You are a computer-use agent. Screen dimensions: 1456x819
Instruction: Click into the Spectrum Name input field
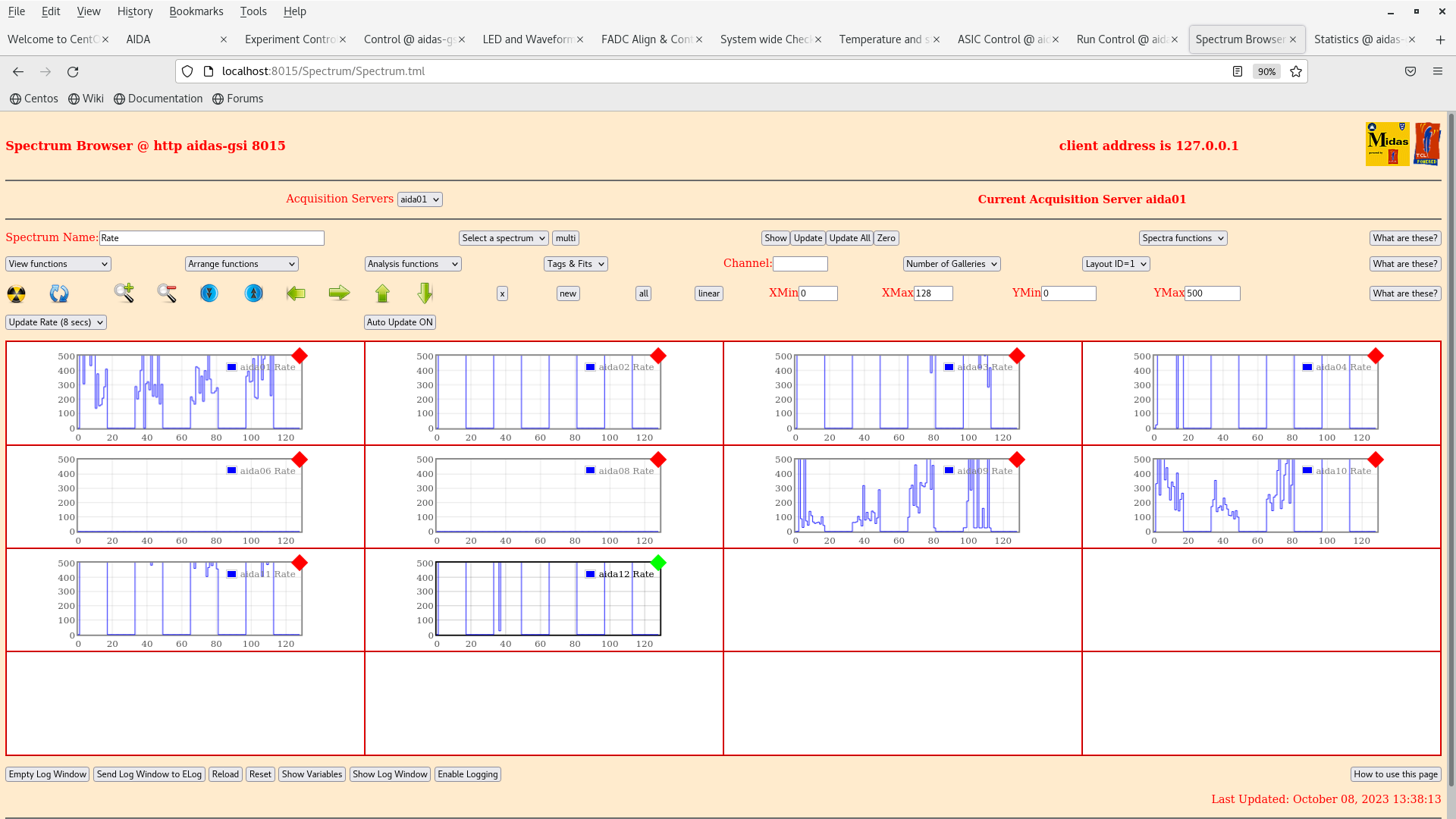point(212,238)
